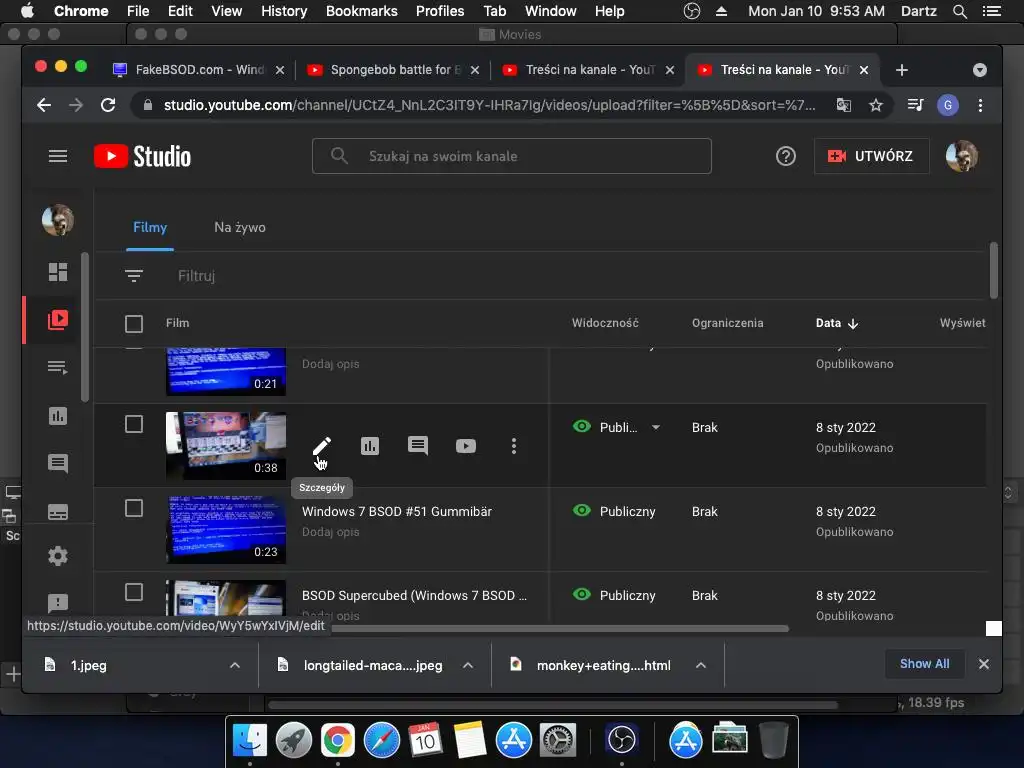The height and width of the screenshot is (768, 1024).
Task: Open the three-dot options for 0:38 video
Action: pos(514,446)
